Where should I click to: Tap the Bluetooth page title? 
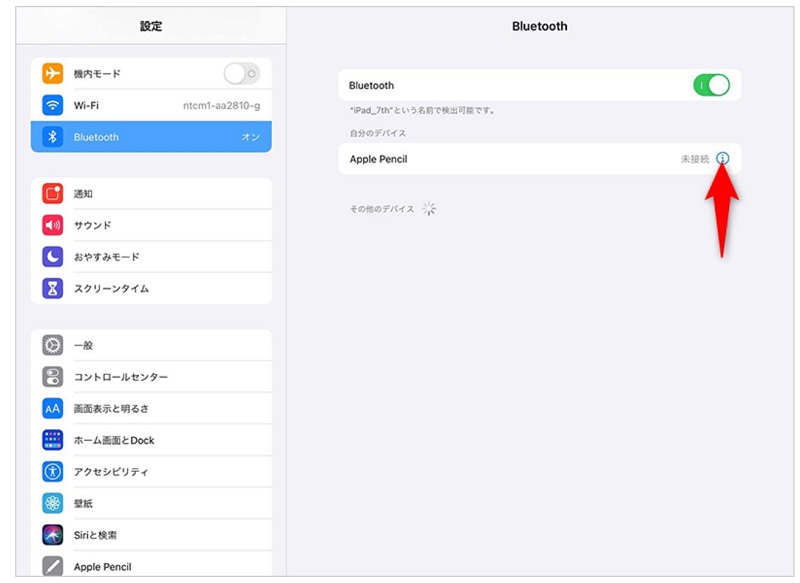coord(539,26)
